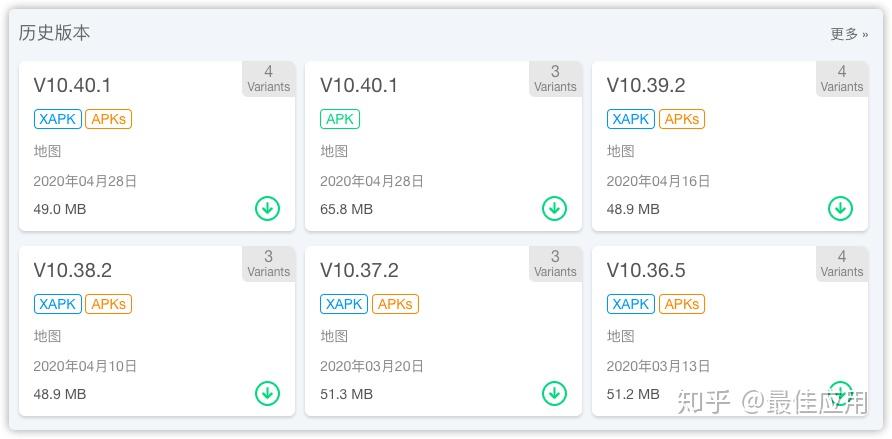Open 3 Variants badge on V10.37.2
892x439 pixels.
(x=555, y=264)
